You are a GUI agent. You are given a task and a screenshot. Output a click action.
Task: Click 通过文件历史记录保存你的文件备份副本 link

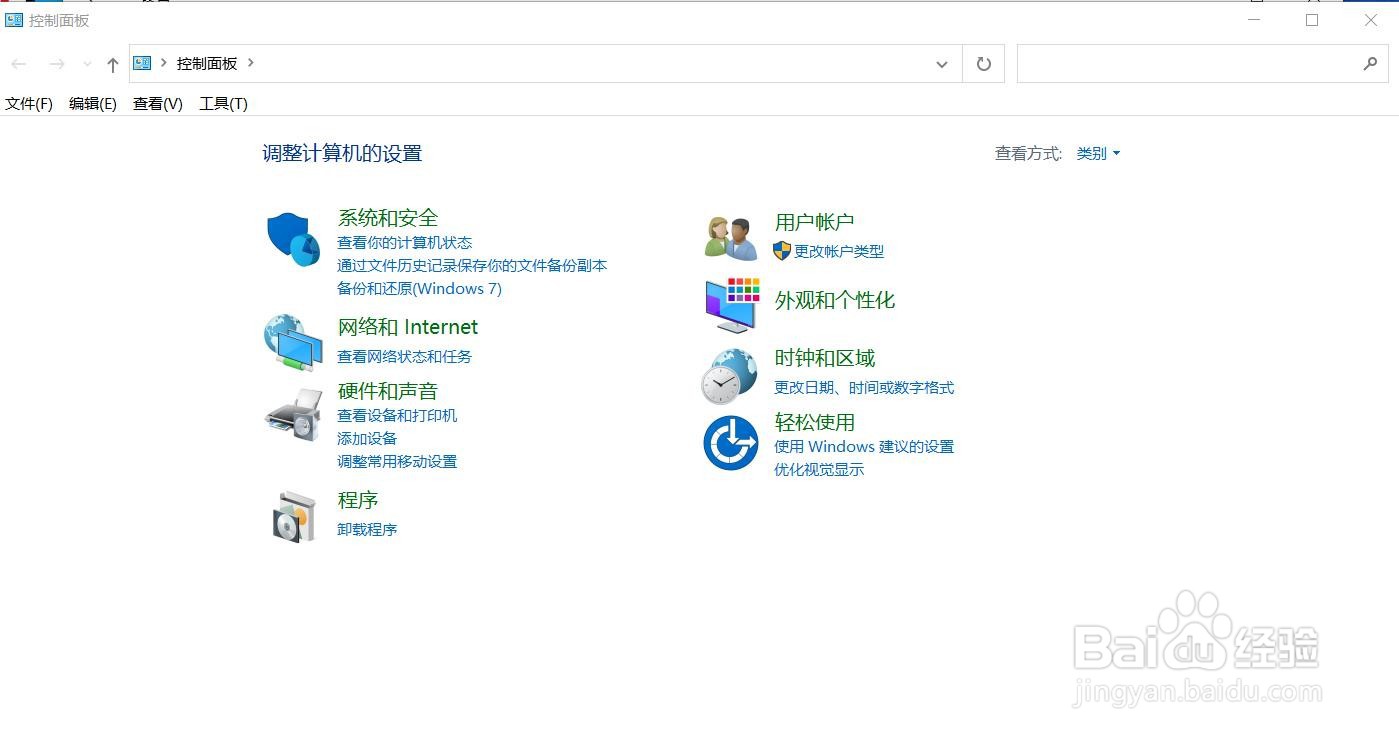click(x=472, y=266)
